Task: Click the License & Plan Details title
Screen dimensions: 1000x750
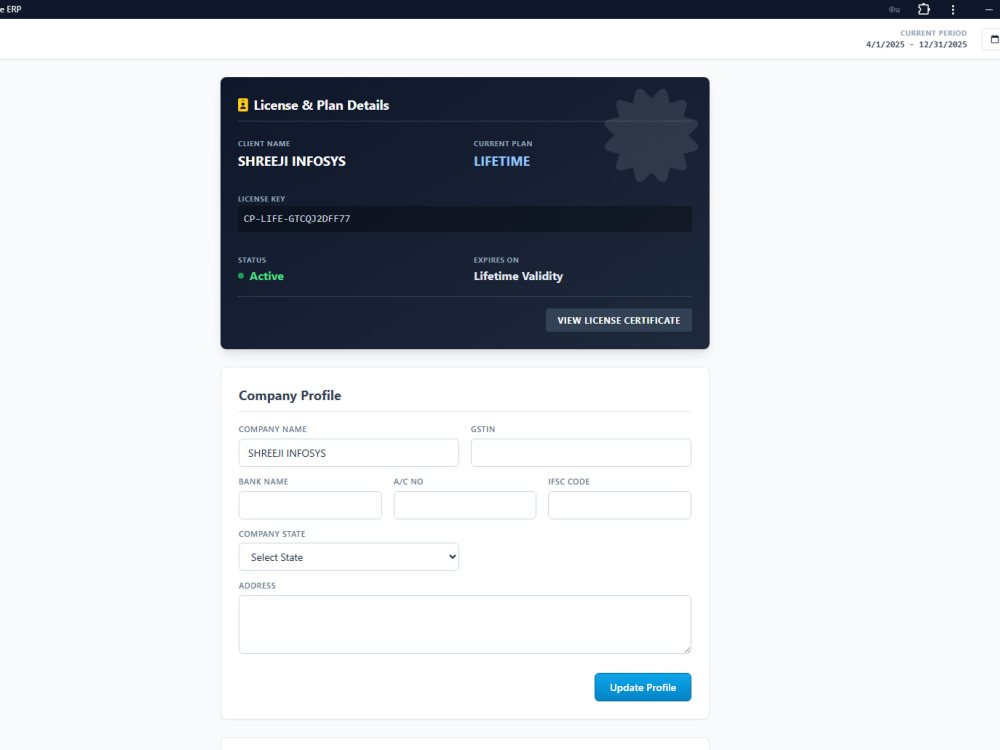Action: (x=321, y=105)
